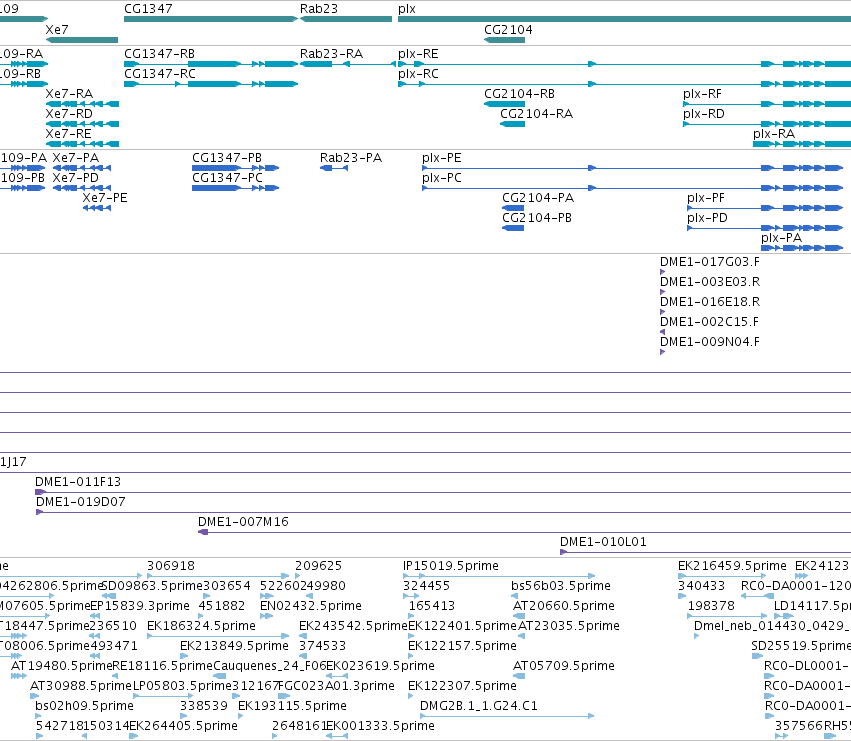Select EST DMG2B.1_1.G24.C1

coord(507,717)
